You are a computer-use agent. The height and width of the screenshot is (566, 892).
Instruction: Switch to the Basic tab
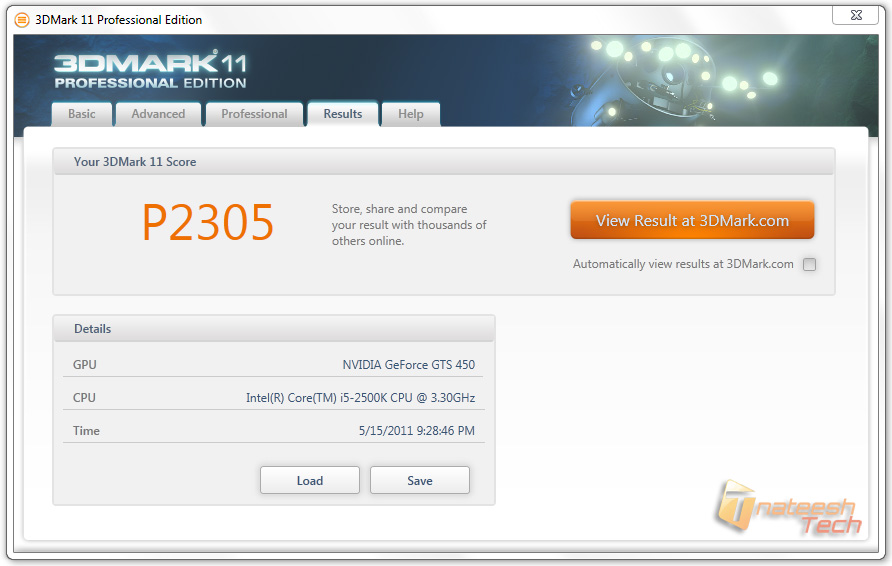(82, 114)
